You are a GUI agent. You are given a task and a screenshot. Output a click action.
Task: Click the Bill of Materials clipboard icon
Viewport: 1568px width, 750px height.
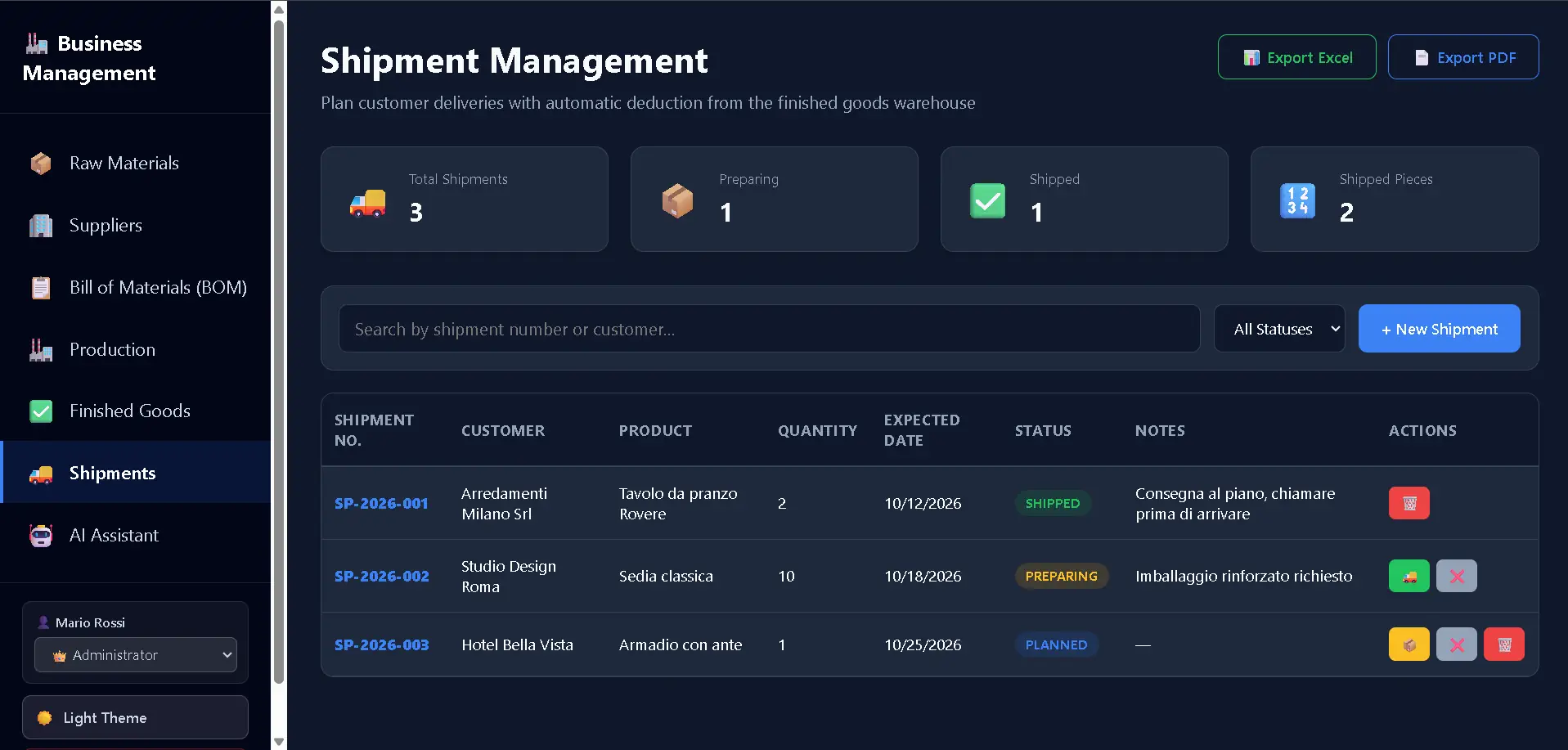pyautogui.click(x=41, y=288)
